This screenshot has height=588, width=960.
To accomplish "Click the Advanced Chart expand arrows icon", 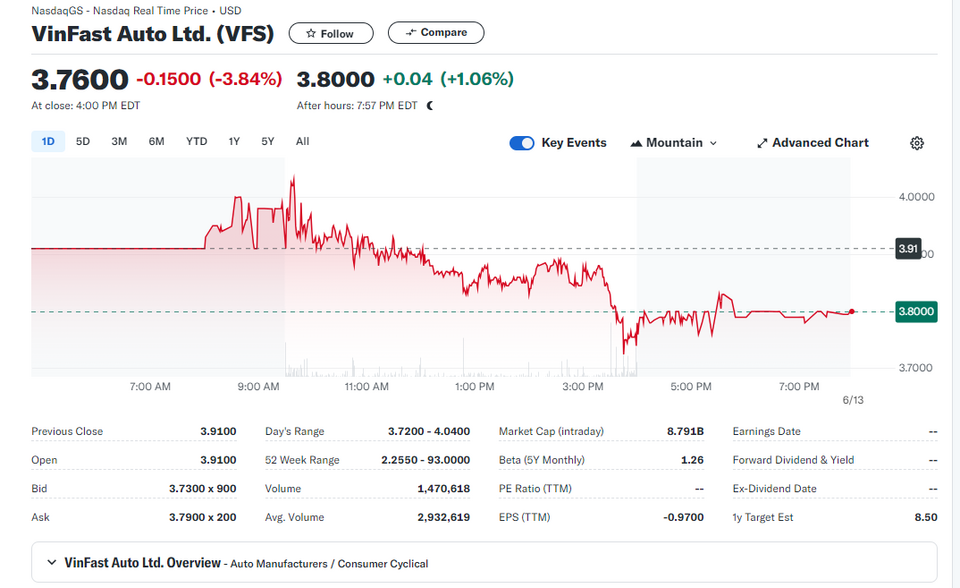I will [x=762, y=143].
